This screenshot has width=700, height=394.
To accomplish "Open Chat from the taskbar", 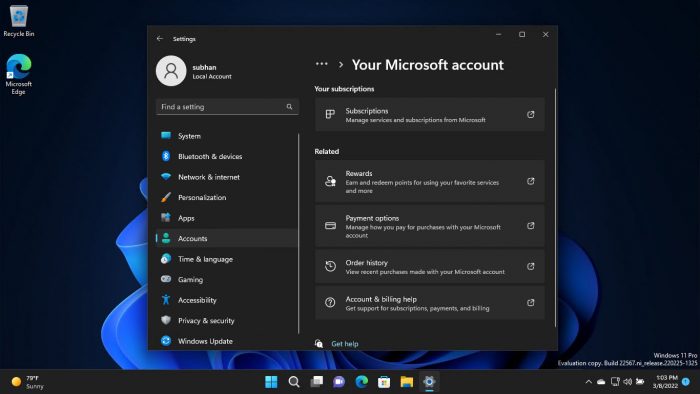I will coord(339,382).
